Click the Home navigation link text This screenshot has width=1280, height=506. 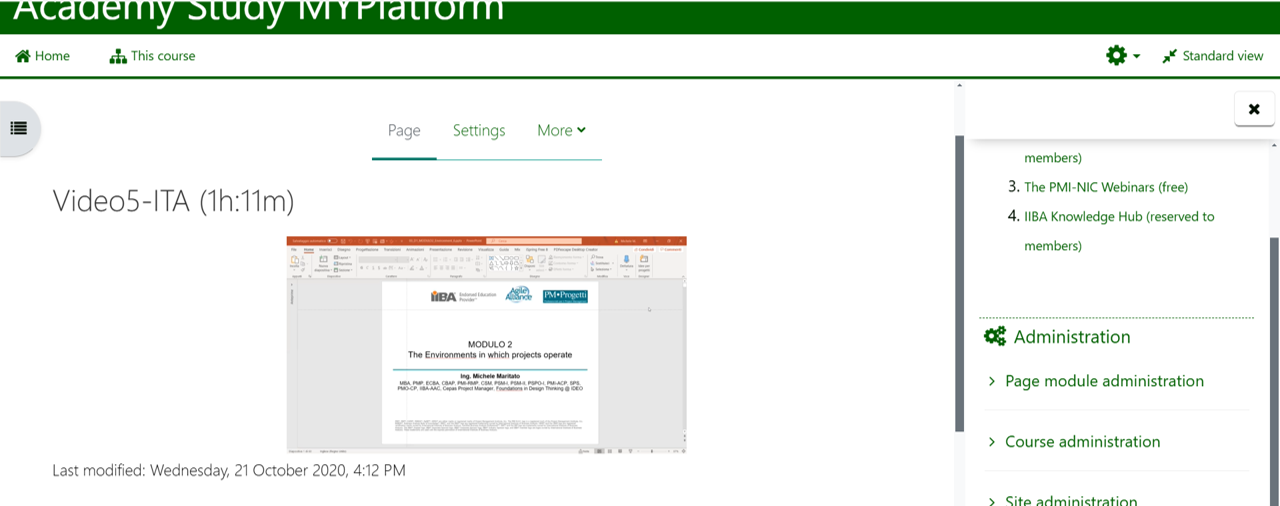52,56
